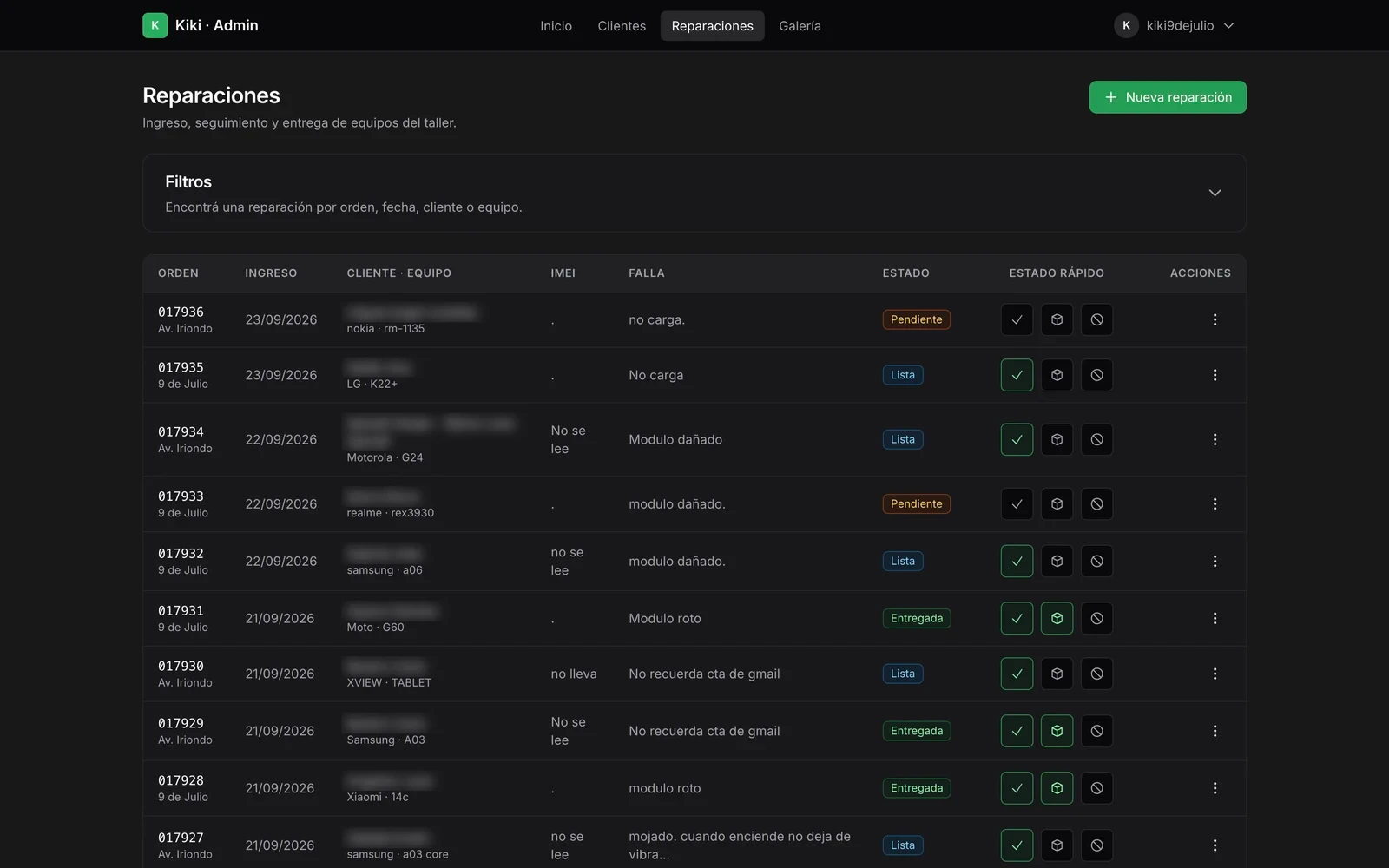The image size is (1389, 868).
Task: Click the K avatar in top bar
Action: [1126, 25]
